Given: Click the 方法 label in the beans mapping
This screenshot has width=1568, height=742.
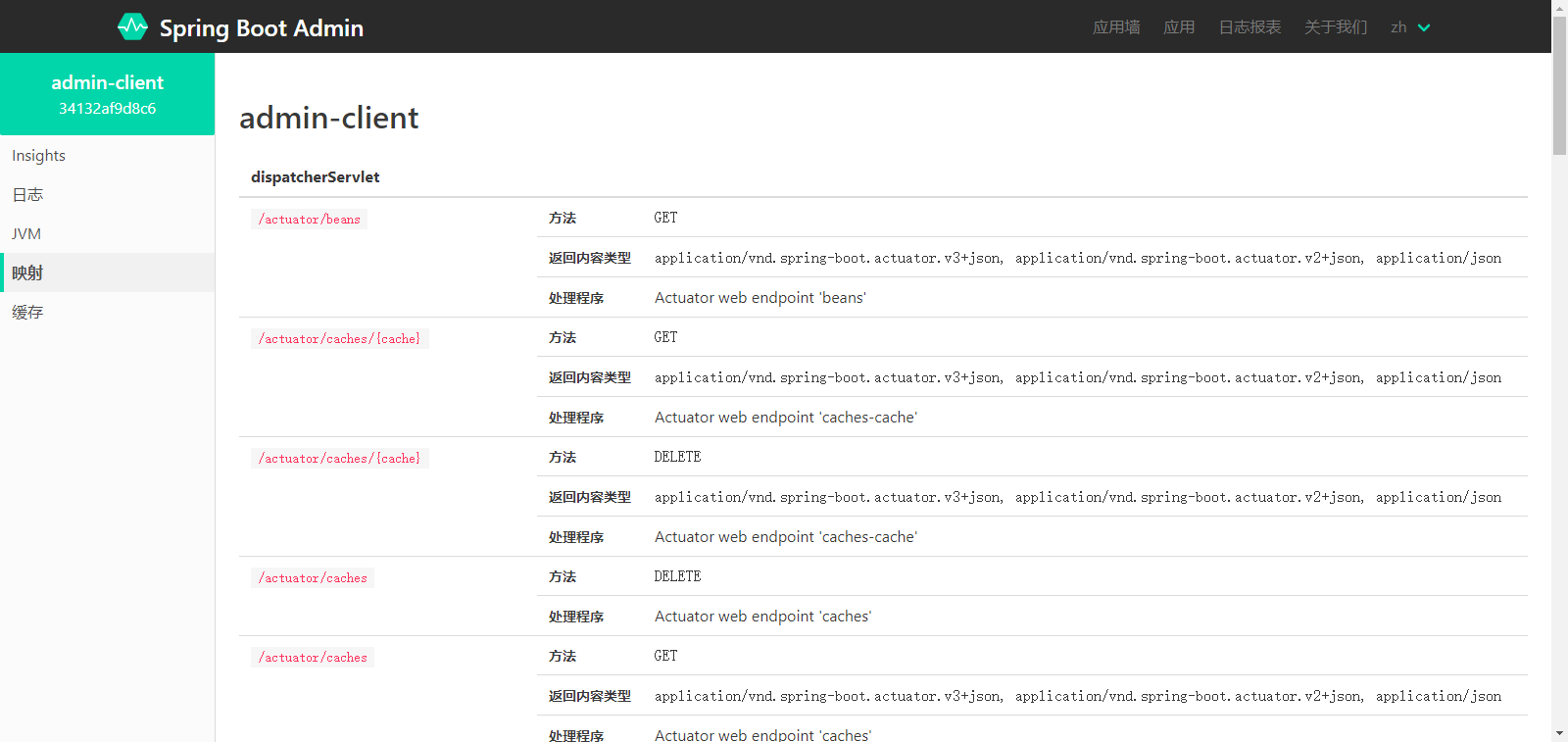Looking at the screenshot, I should (563, 218).
